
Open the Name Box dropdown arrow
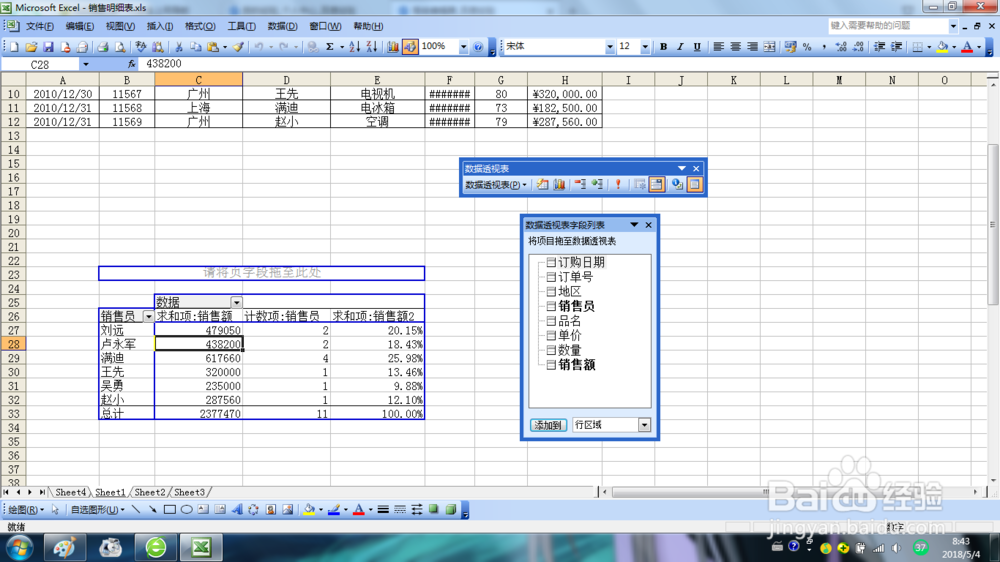coord(85,64)
